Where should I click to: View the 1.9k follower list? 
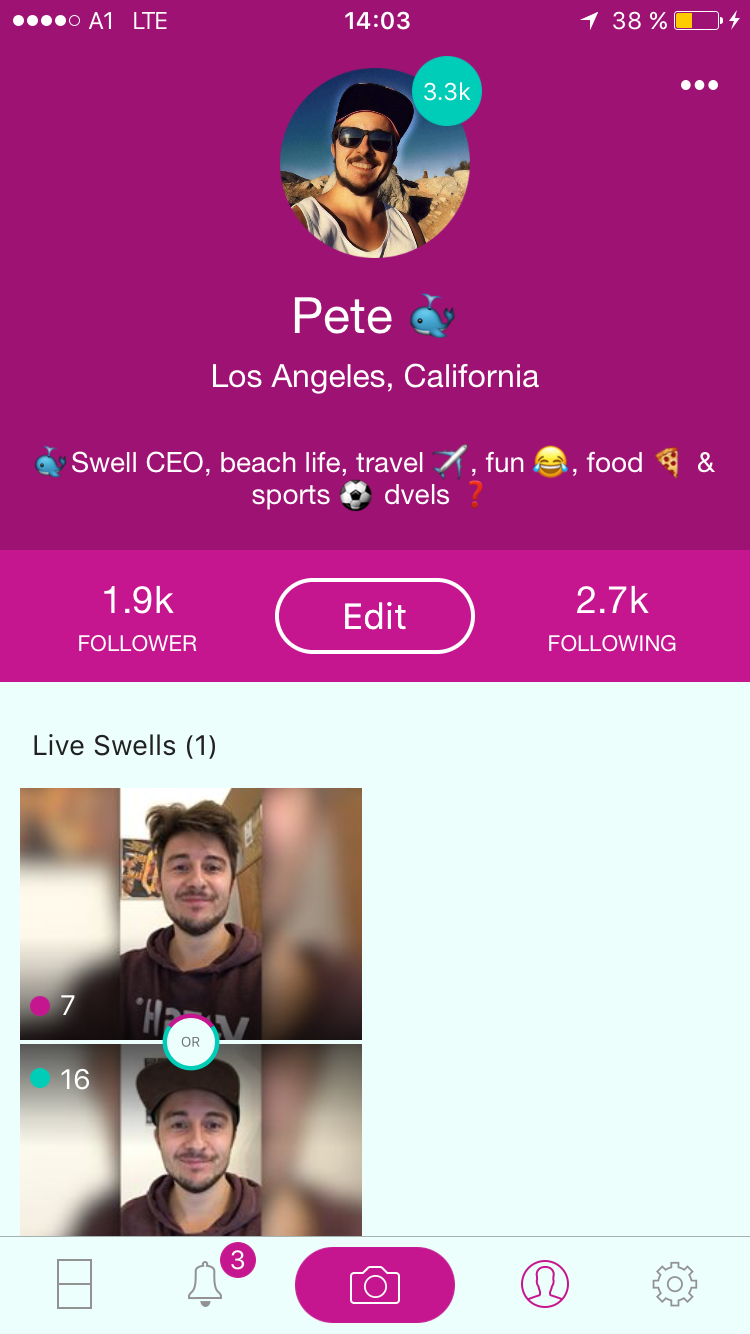tap(138, 617)
